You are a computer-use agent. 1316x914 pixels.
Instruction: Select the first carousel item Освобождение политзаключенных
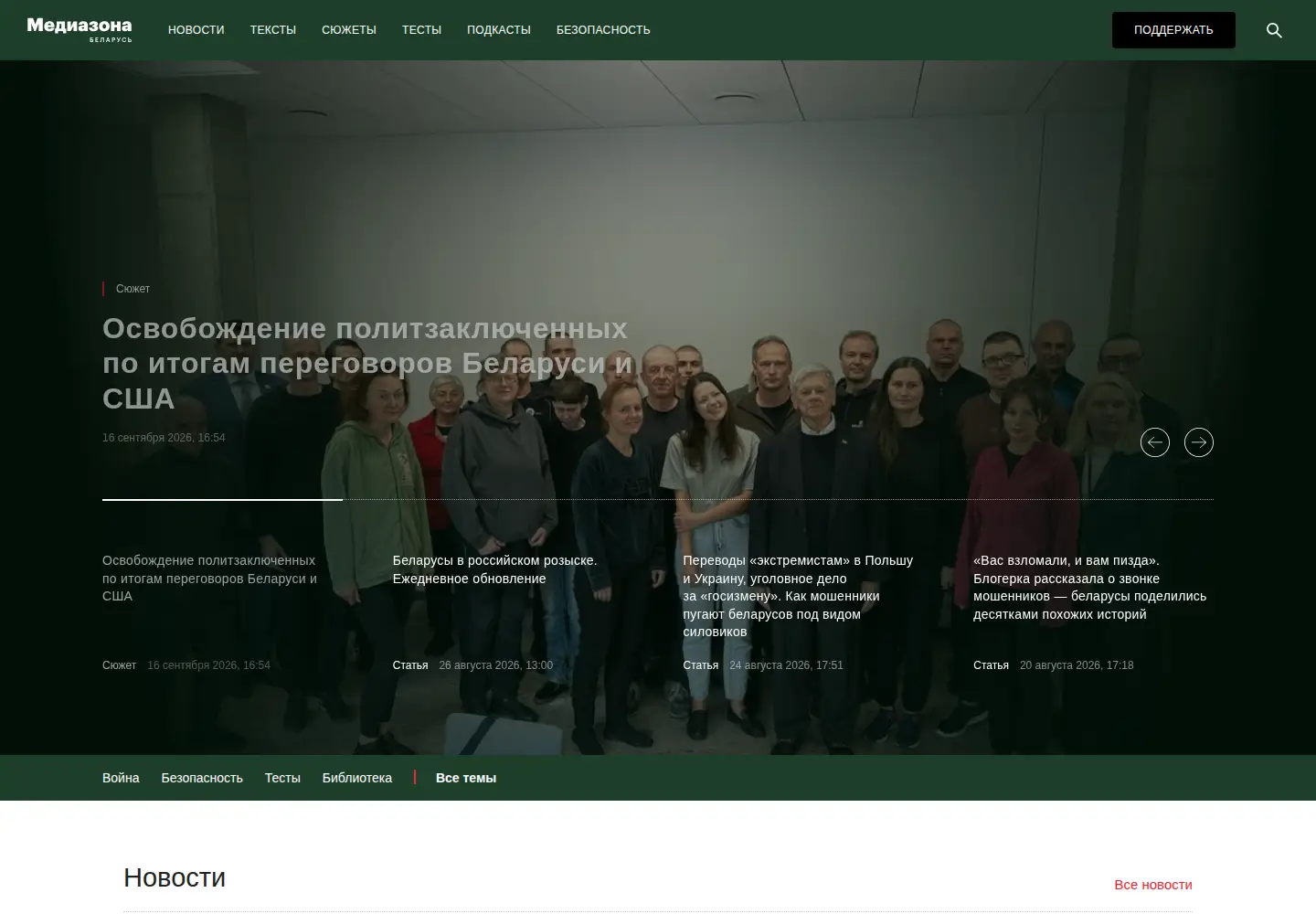pyautogui.click(x=210, y=578)
